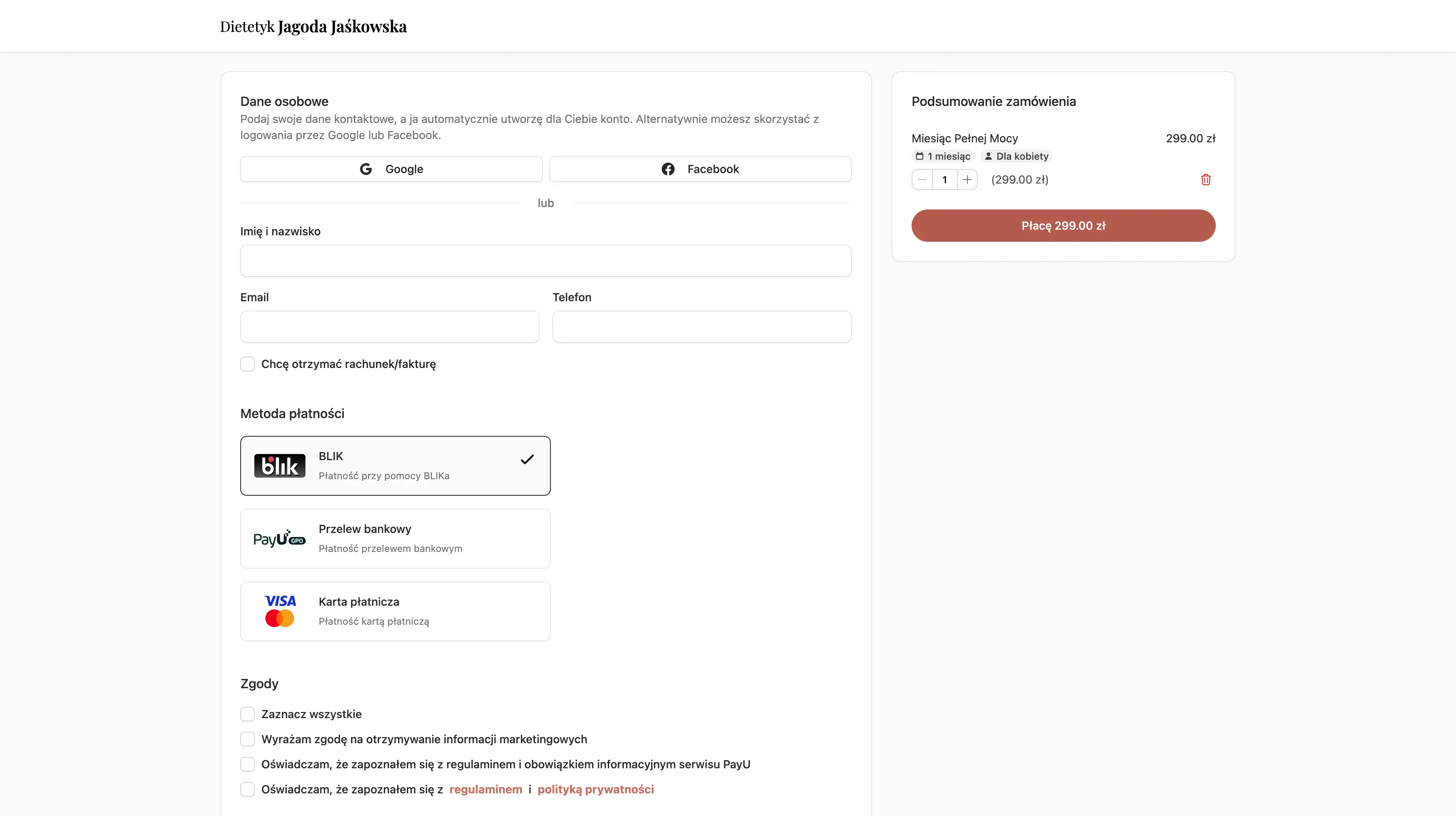Click the Dietetyk Jagoda Jaśkowska logo
The width and height of the screenshot is (1456, 816).
pos(313,27)
